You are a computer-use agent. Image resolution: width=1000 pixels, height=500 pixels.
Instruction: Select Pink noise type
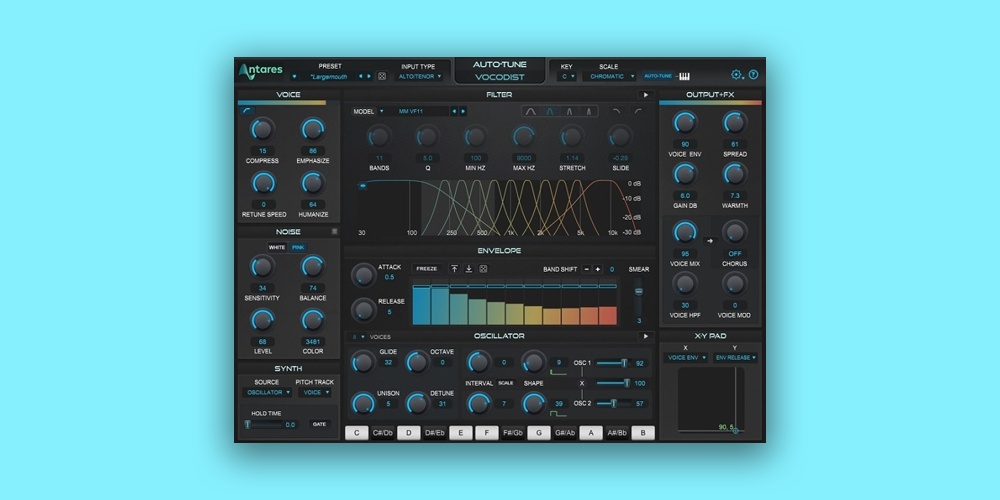coord(298,247)
